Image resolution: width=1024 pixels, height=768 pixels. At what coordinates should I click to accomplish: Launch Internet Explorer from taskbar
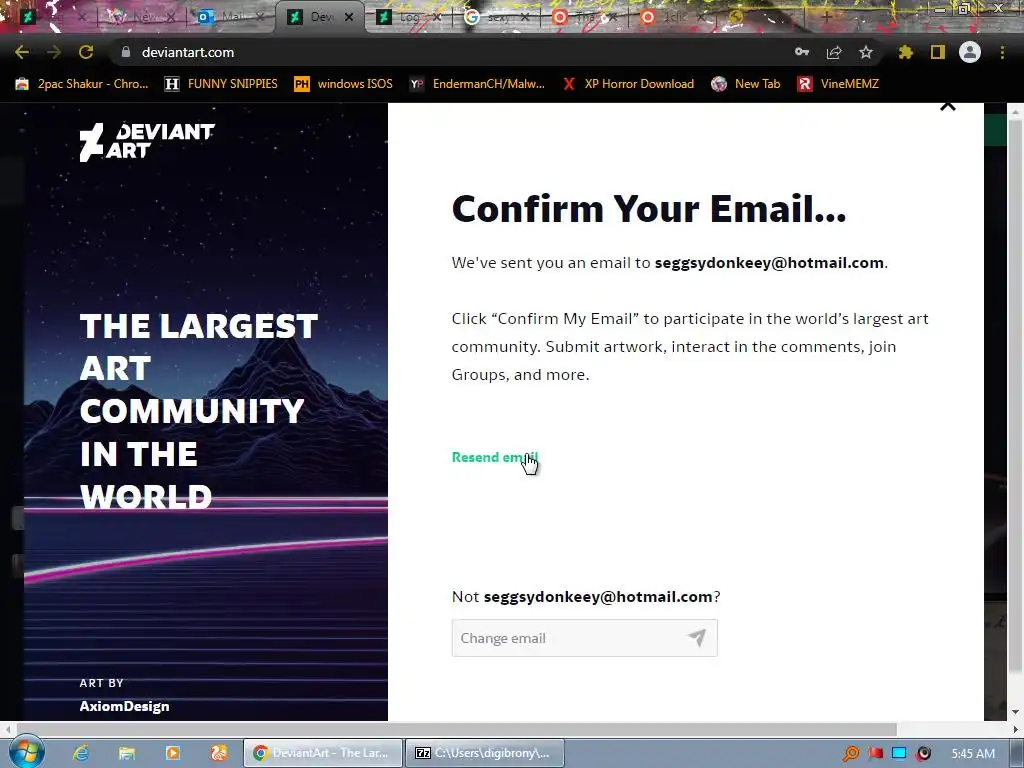(x=81, y=753)
